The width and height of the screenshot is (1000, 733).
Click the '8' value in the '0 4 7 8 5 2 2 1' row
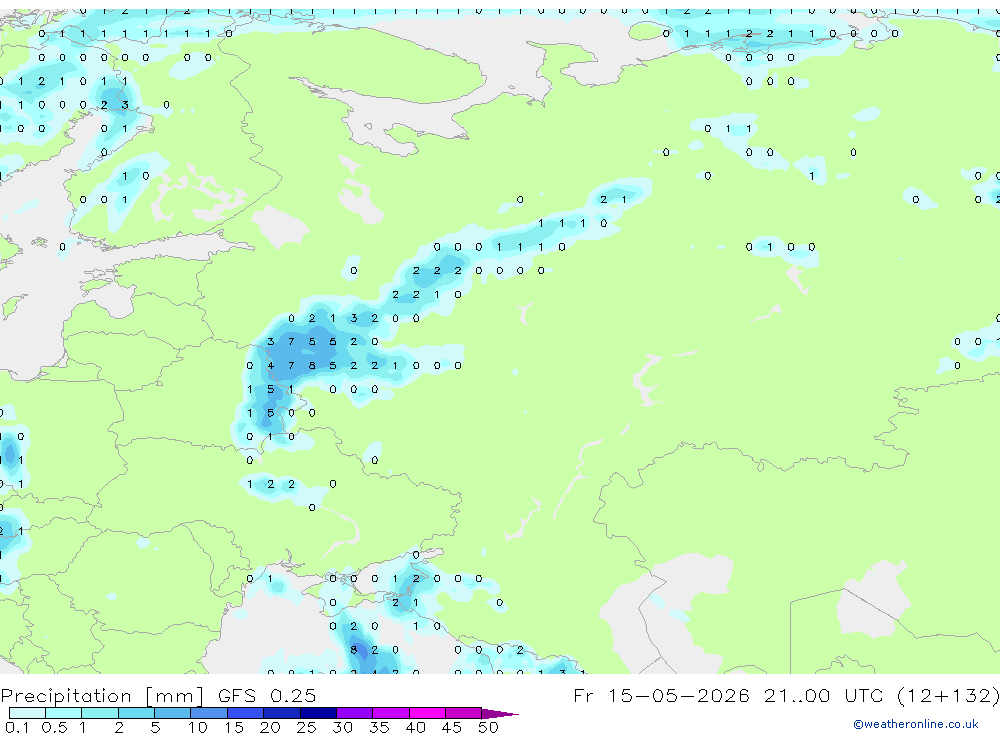click(x=312, y=366)
